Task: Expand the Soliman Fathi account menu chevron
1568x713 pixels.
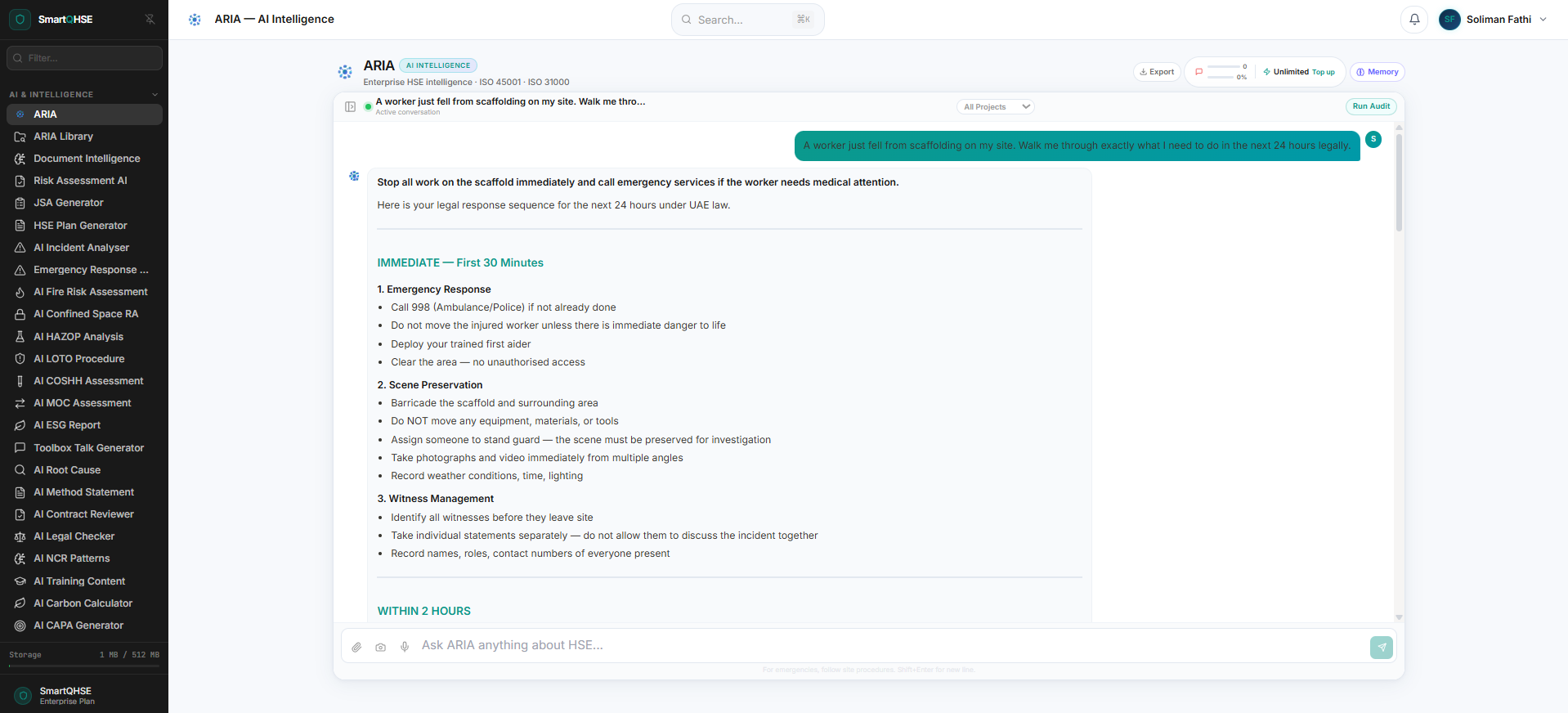Action: coord(1543,20)
